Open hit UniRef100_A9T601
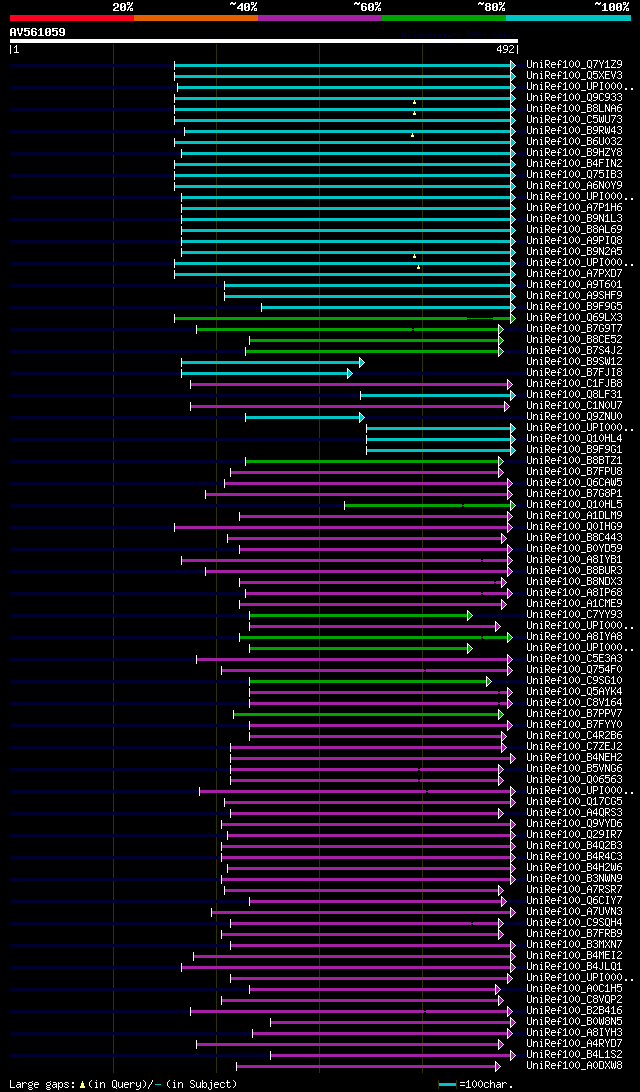The width and height of the screenshot is (640, 1092). click(575, 285)
